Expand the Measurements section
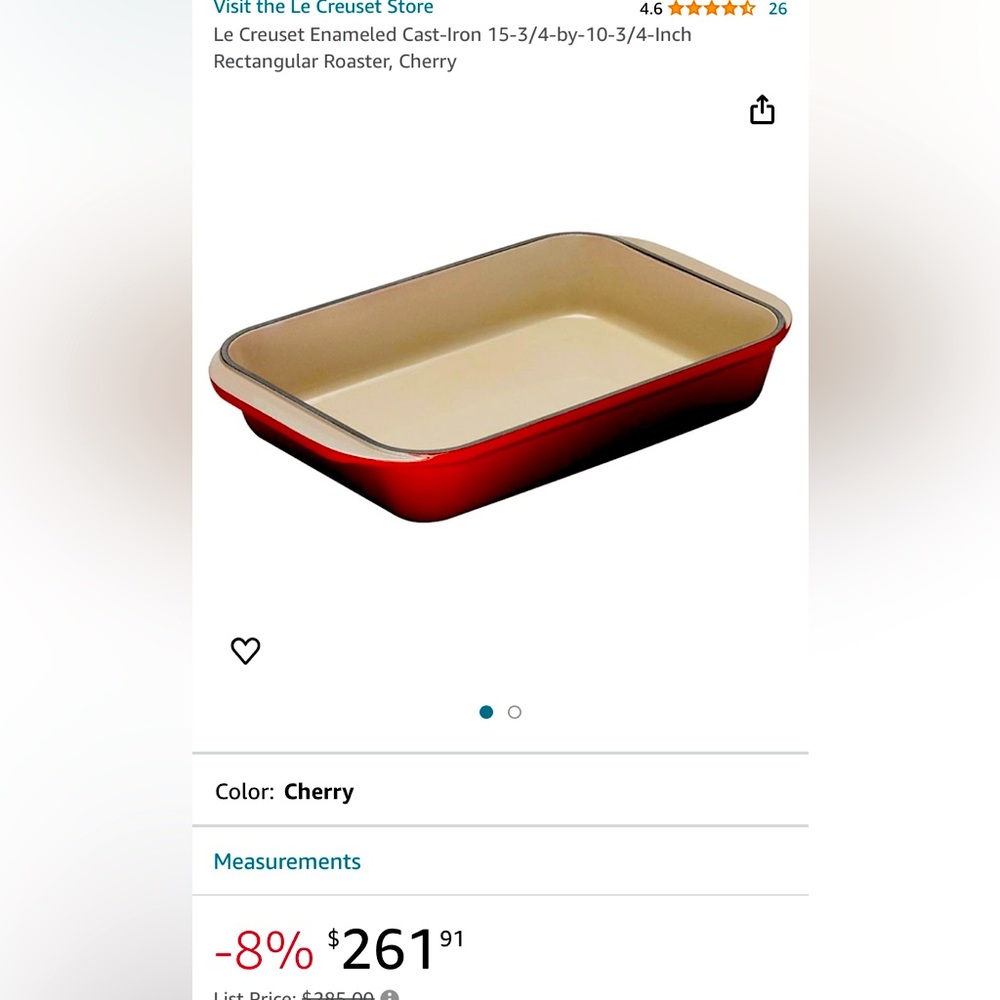Screen dimensions: 1000x1000 pos(287,861)
